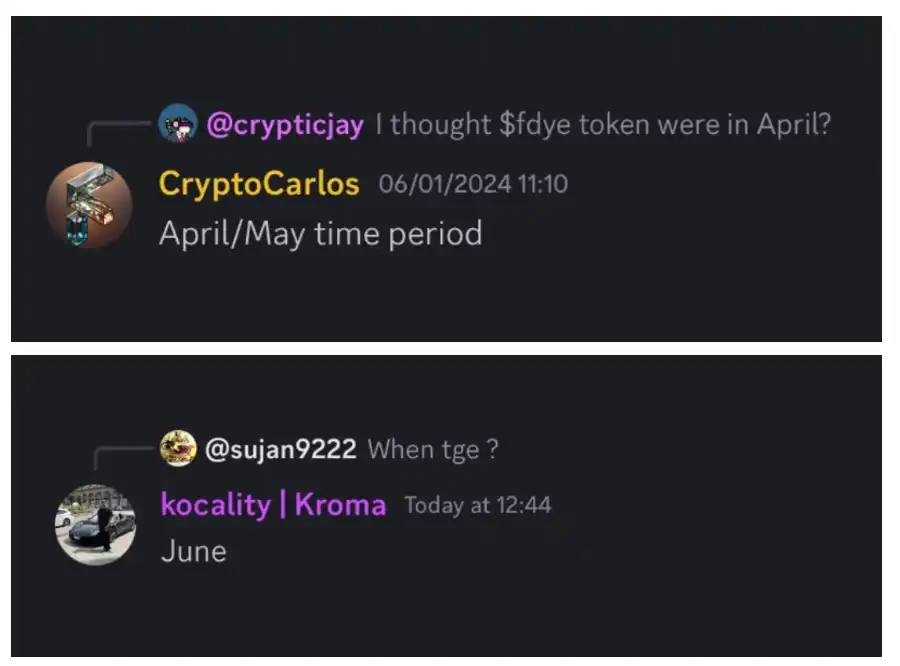Click CryptoCarlos's large profile avatar
Image resolution: width=900 pixels, height=666 pixels.
coord(89,205)
